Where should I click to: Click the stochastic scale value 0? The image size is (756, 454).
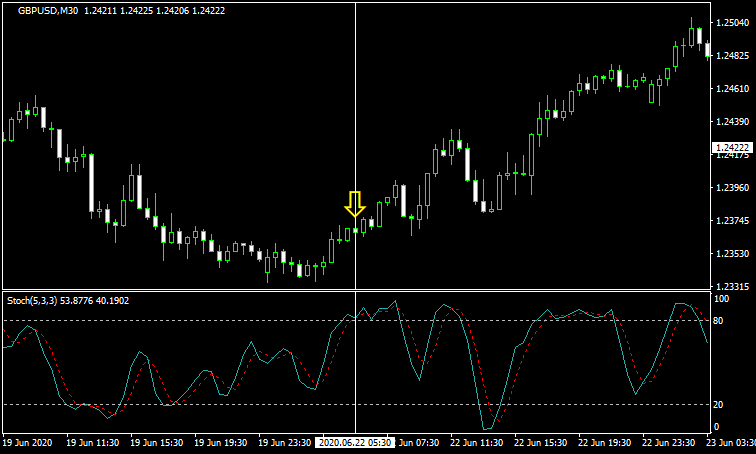point(716,427)
